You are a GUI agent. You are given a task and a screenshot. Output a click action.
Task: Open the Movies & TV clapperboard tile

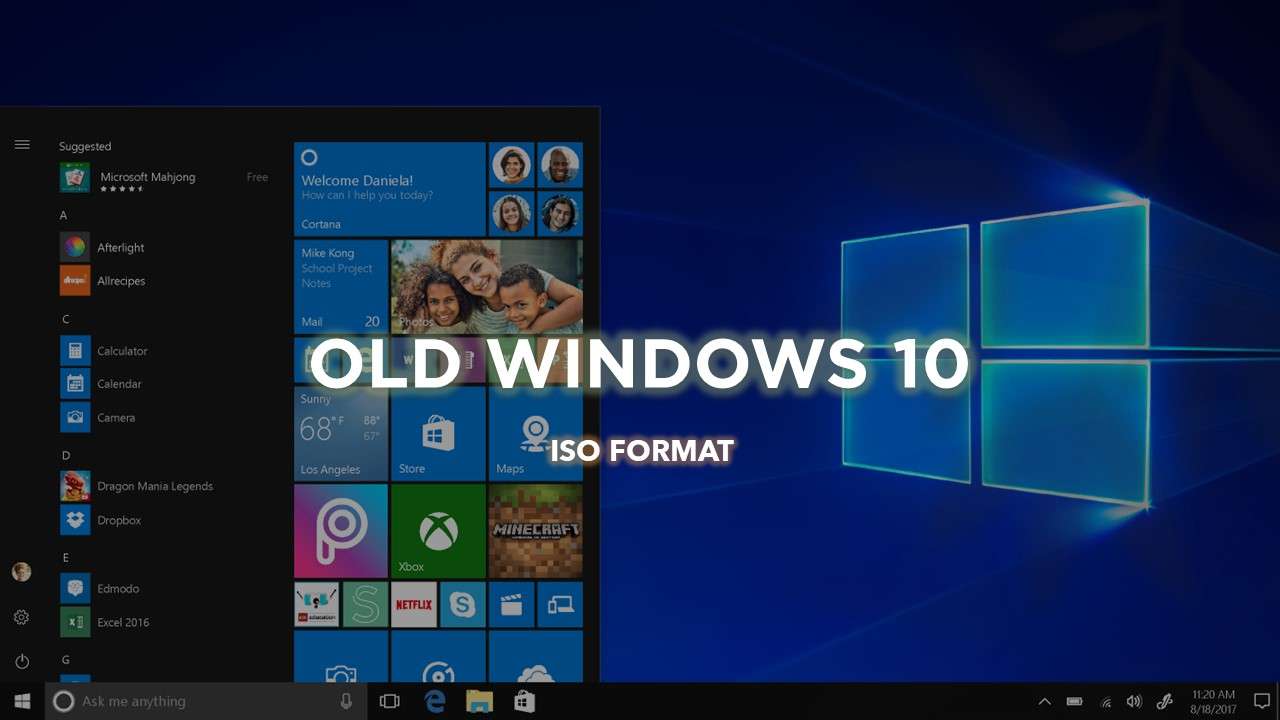pos(511,604)
